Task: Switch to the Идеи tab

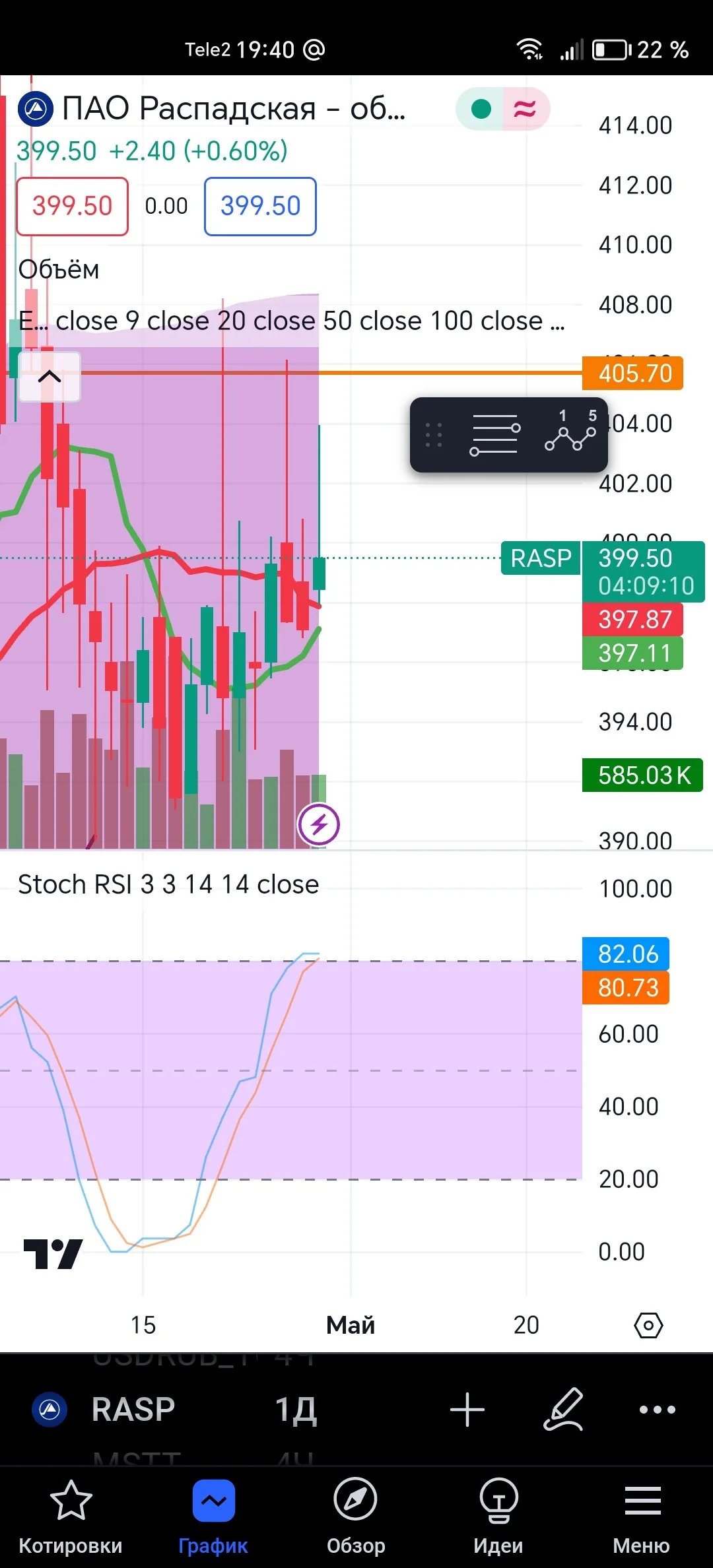Action: pos(498,1517)
